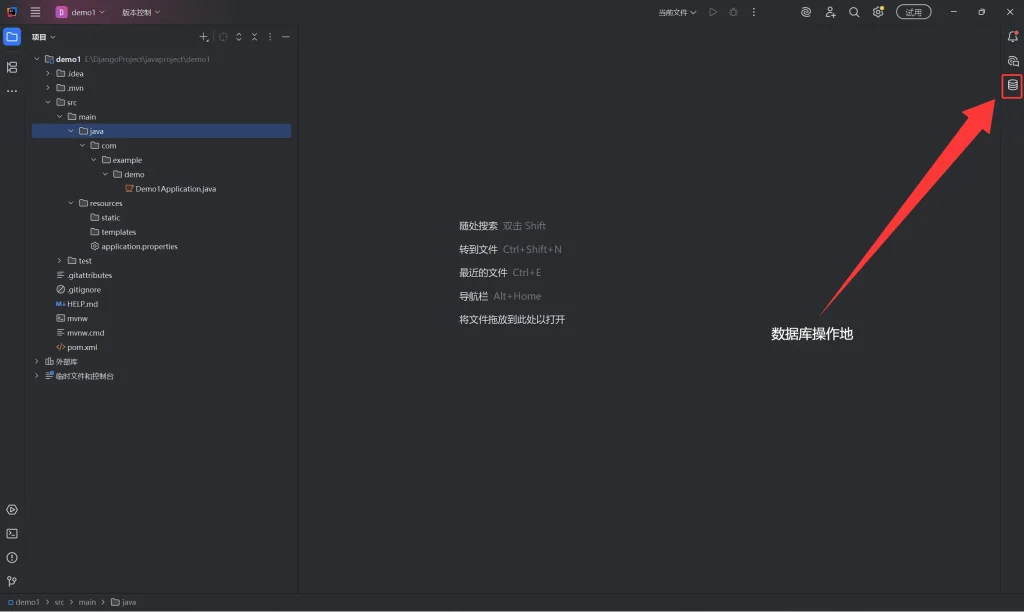Image resolution: width=1024 pixels, height=612 pixels.
Task: Expand the .idea folder
Action: click(x=47, y=73)
